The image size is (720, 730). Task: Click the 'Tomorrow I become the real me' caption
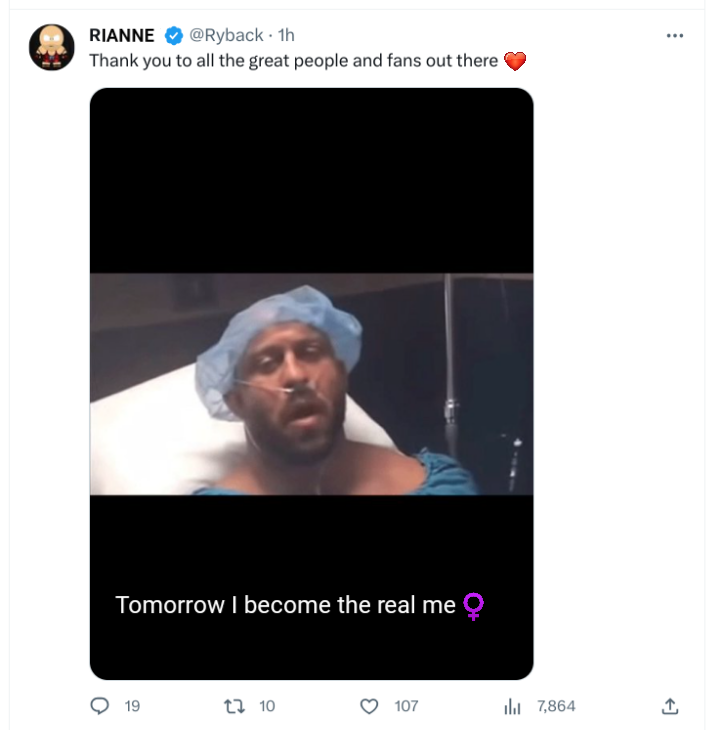coord(286,605)
